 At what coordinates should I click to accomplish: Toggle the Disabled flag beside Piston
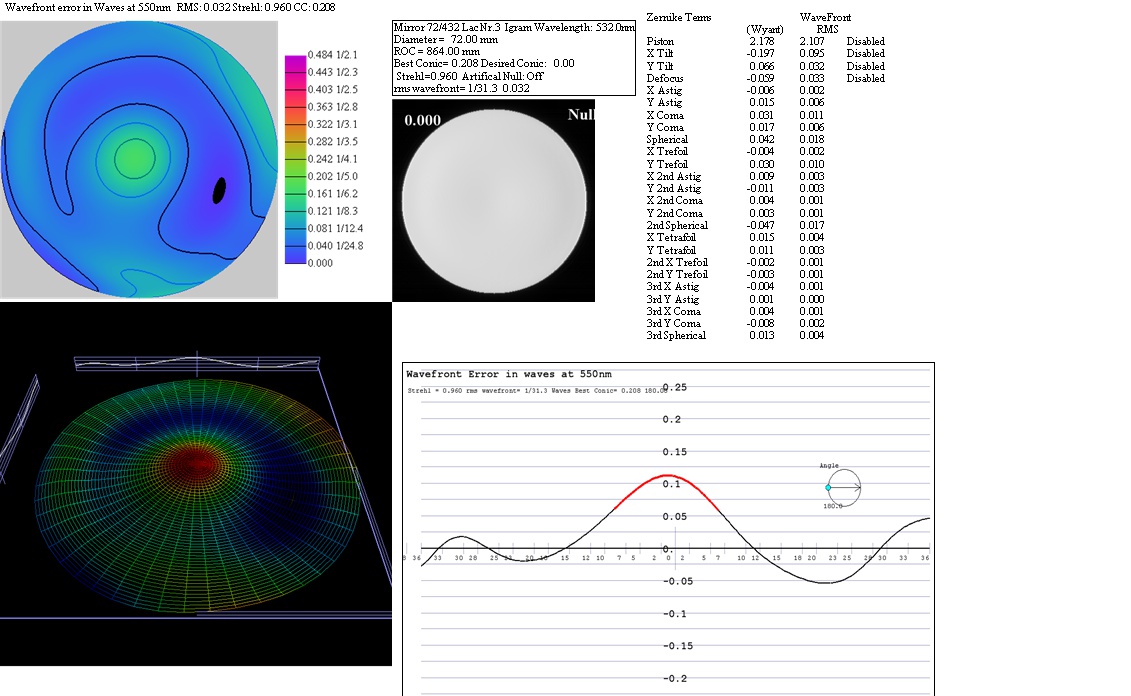pos(865,41)
